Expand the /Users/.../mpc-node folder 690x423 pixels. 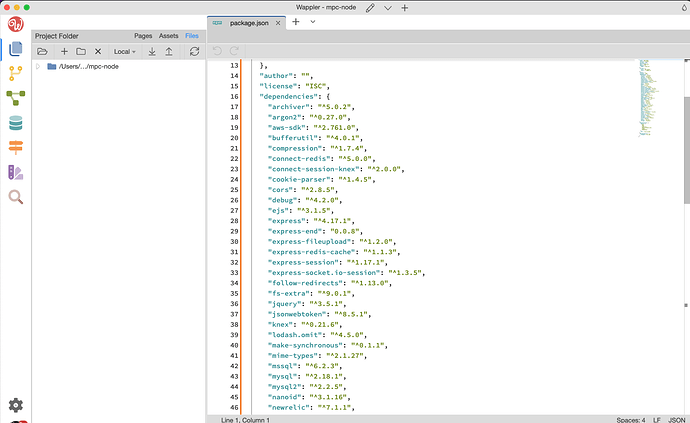pyautogui.click(x=38, y=67)
